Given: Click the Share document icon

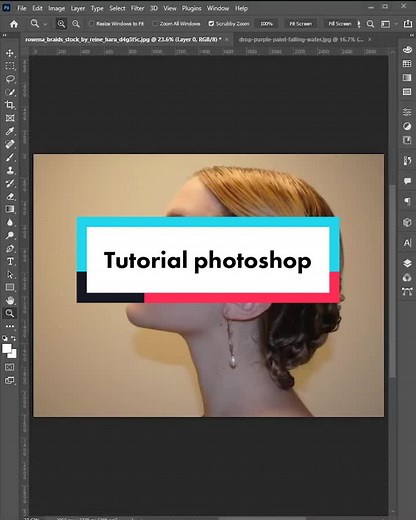Looking at the screenshot, I should (408, 24).
